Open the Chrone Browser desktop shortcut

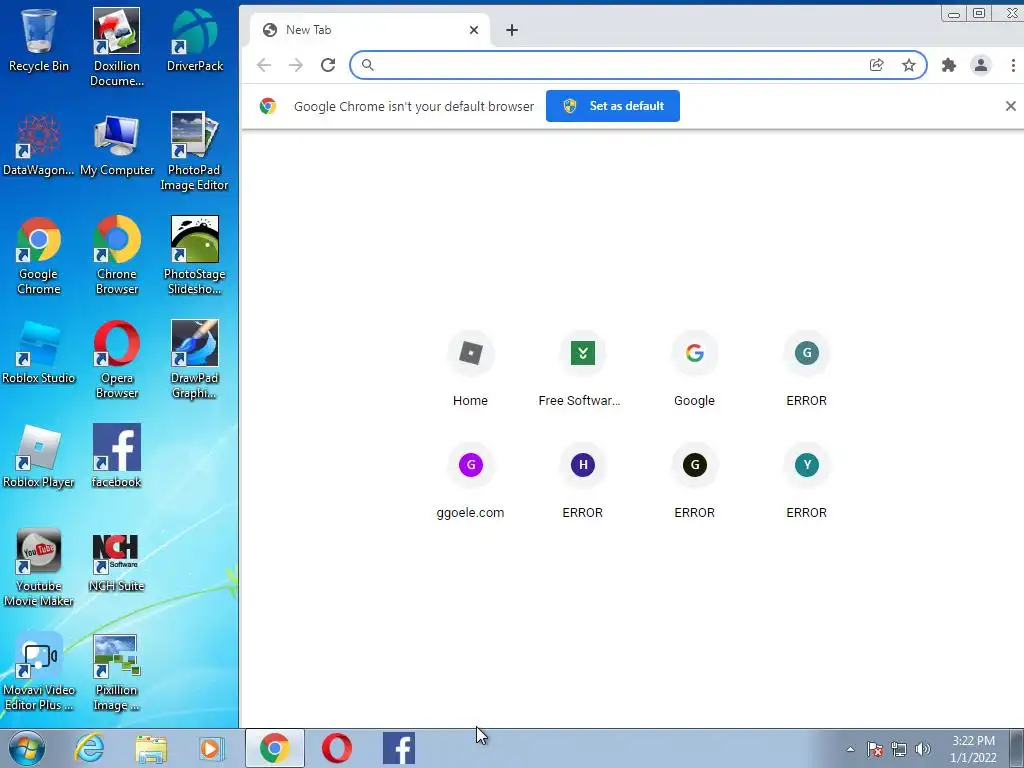point(117,256)
